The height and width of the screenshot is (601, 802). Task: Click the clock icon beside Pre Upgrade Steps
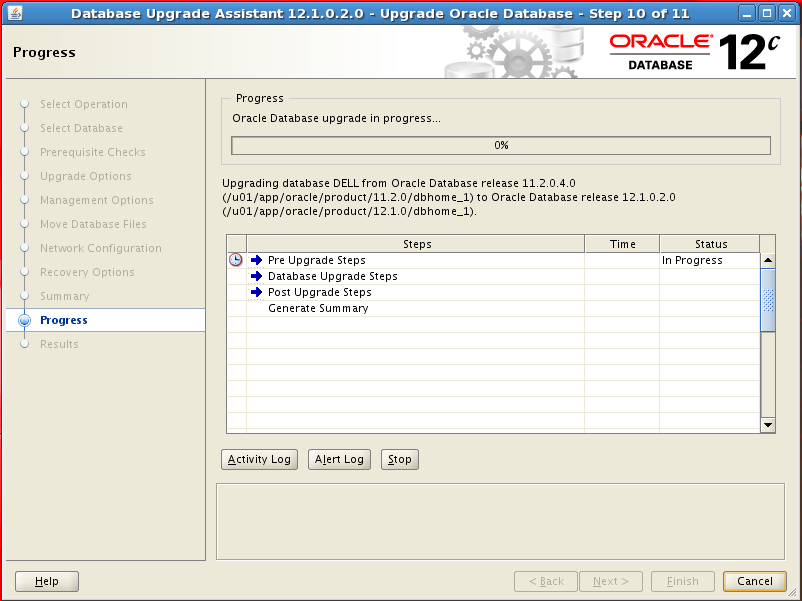236,260
